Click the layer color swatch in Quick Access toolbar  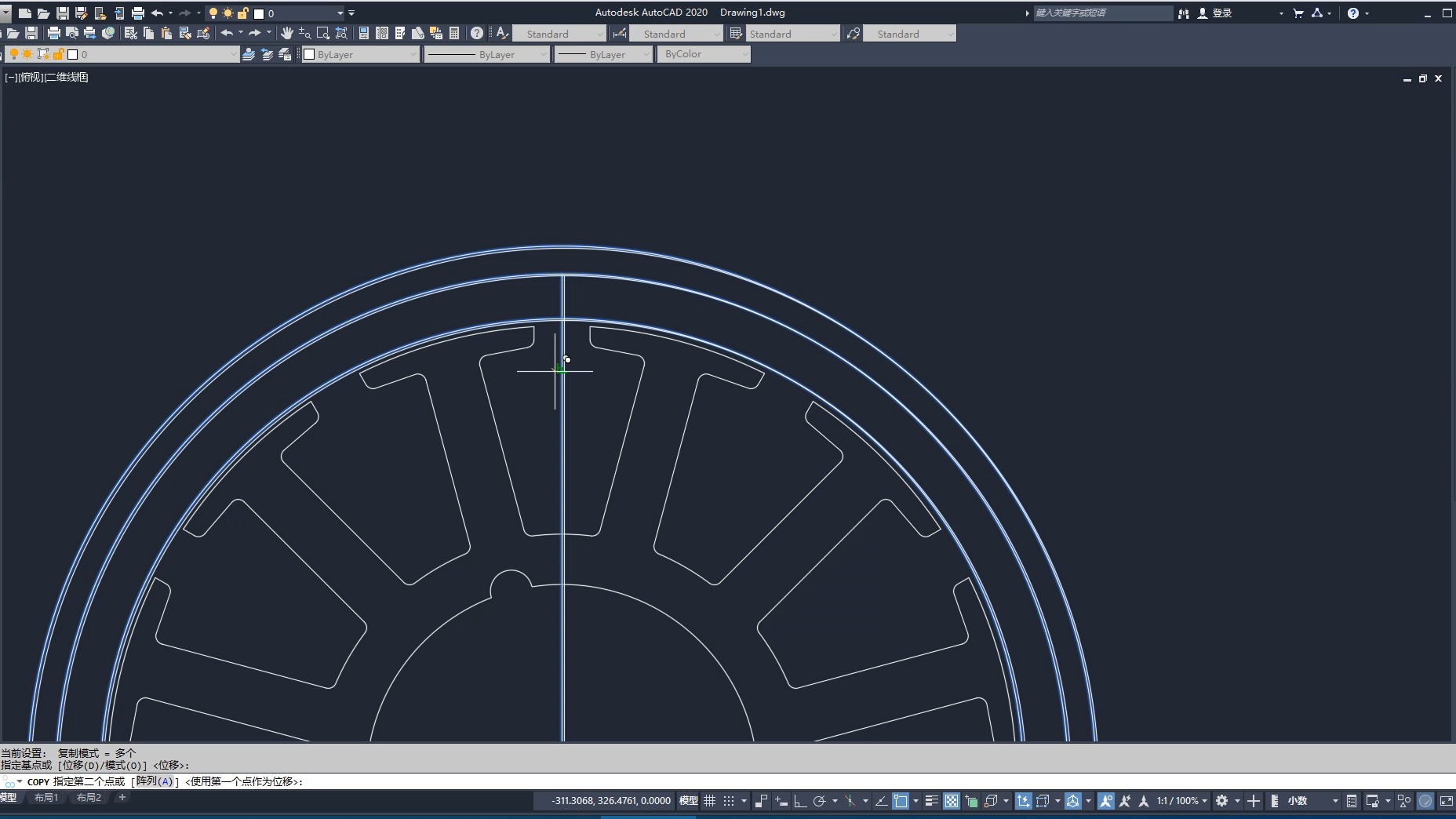[259, 13]
